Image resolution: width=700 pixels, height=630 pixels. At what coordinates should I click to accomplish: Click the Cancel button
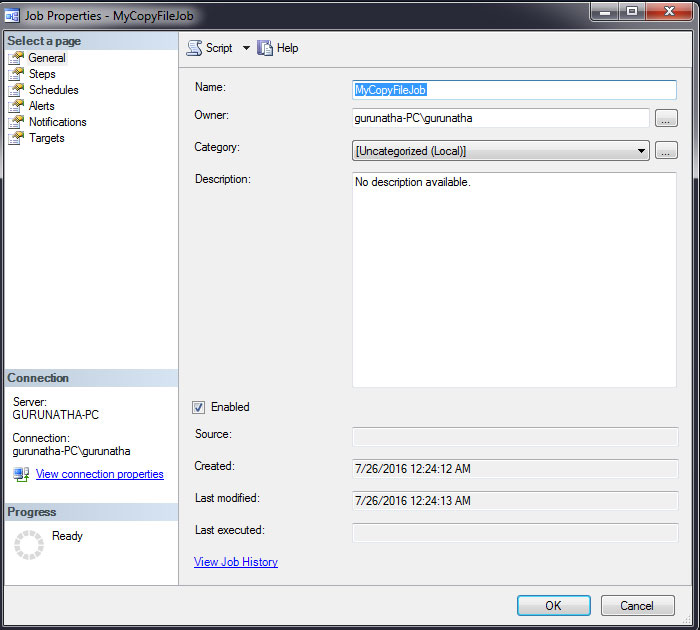point(638,605)
